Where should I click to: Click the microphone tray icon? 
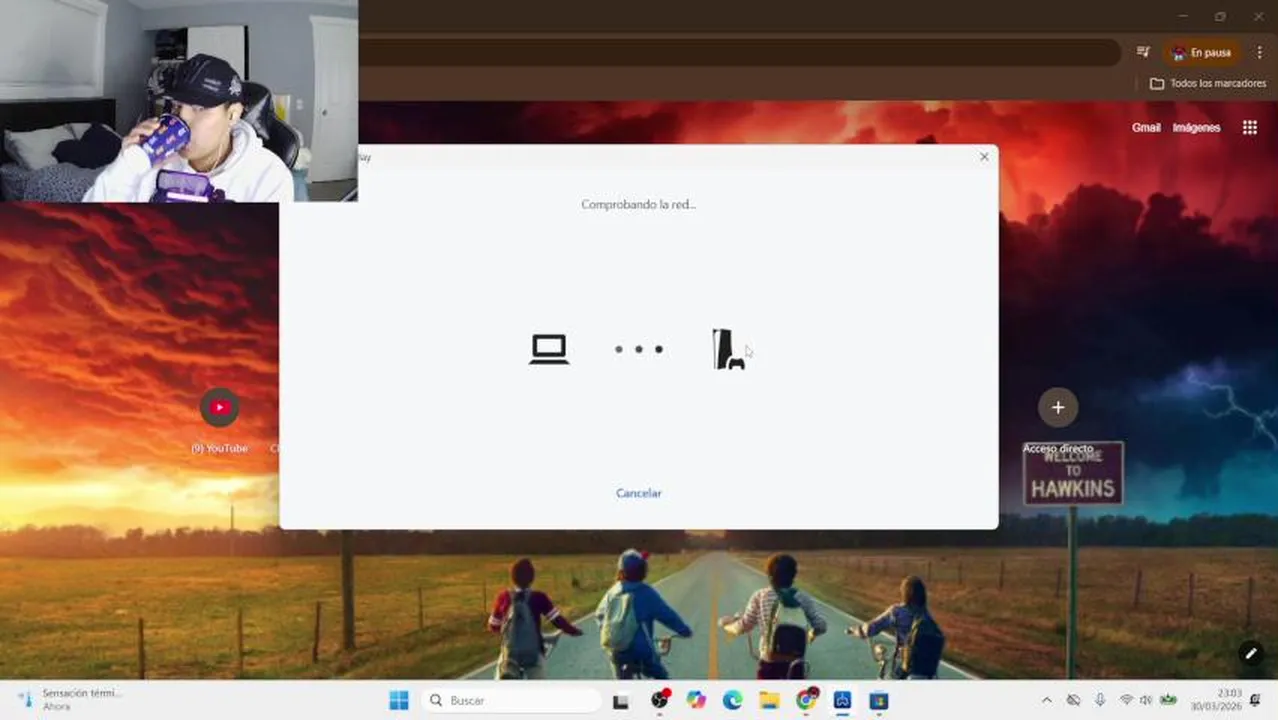pos(1100,700)
